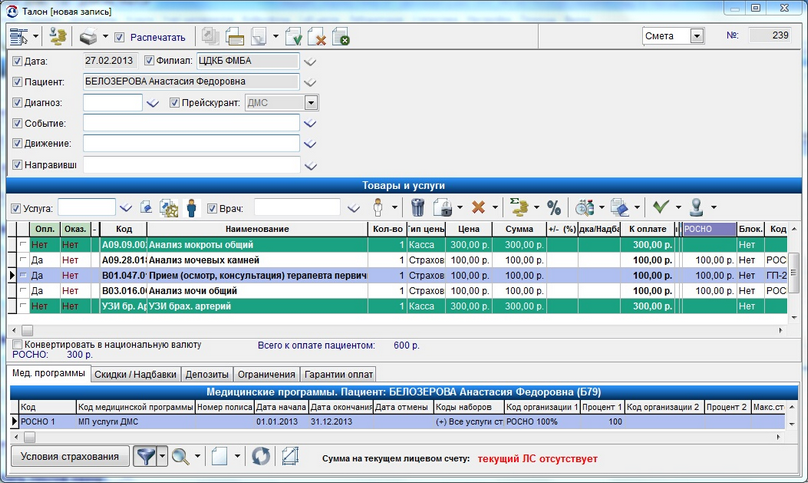Screen dimensions: 808x483
Task: Click the document with green circle-X icon
Action: (x=341, y=37)
